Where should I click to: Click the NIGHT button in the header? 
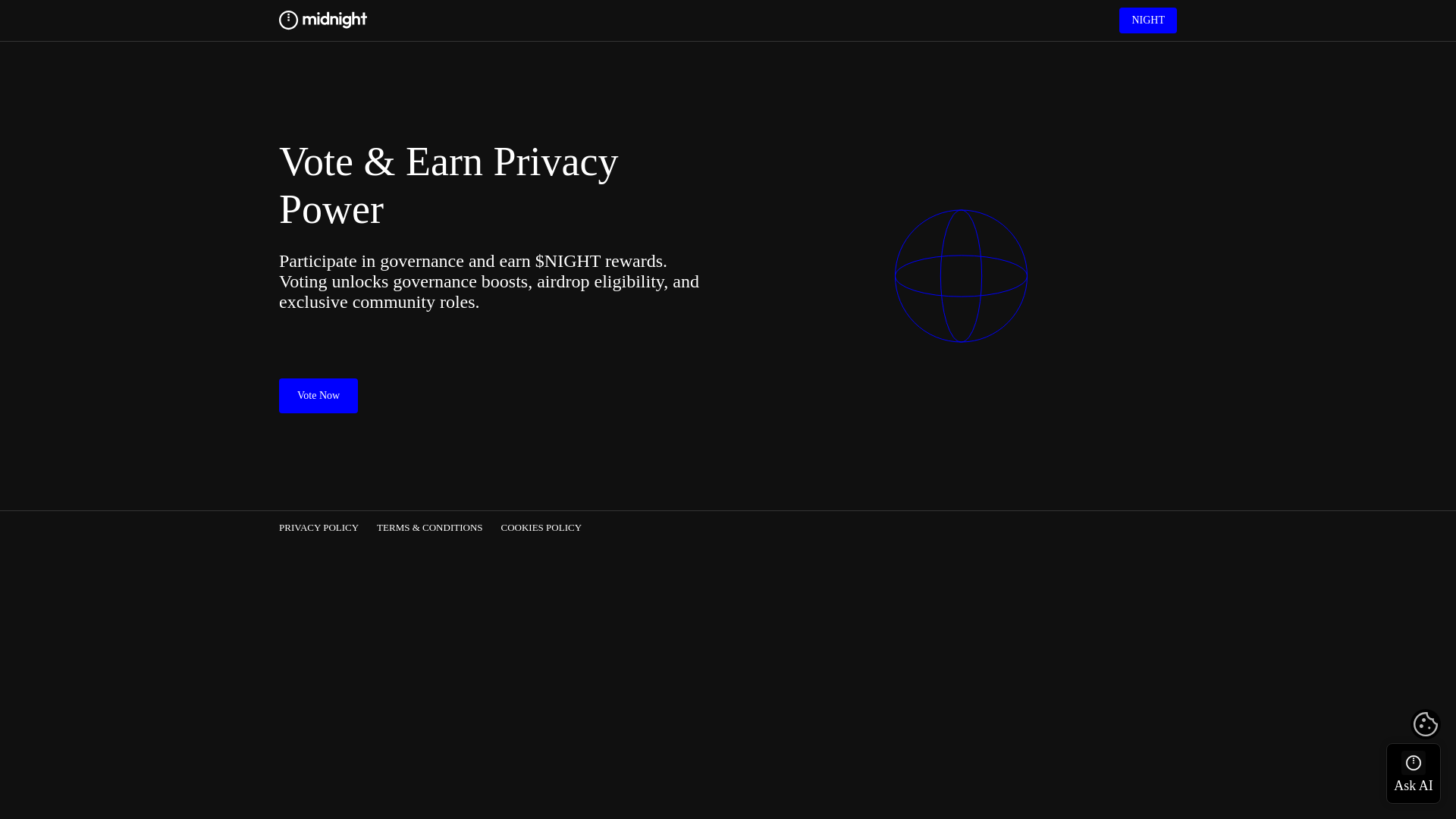1148,20
